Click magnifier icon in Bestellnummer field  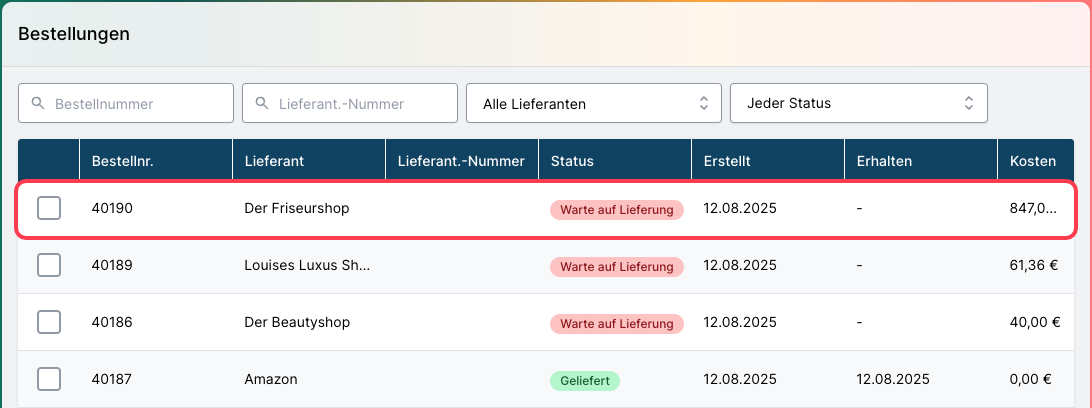pyautogui.click(x=38, y=104)
